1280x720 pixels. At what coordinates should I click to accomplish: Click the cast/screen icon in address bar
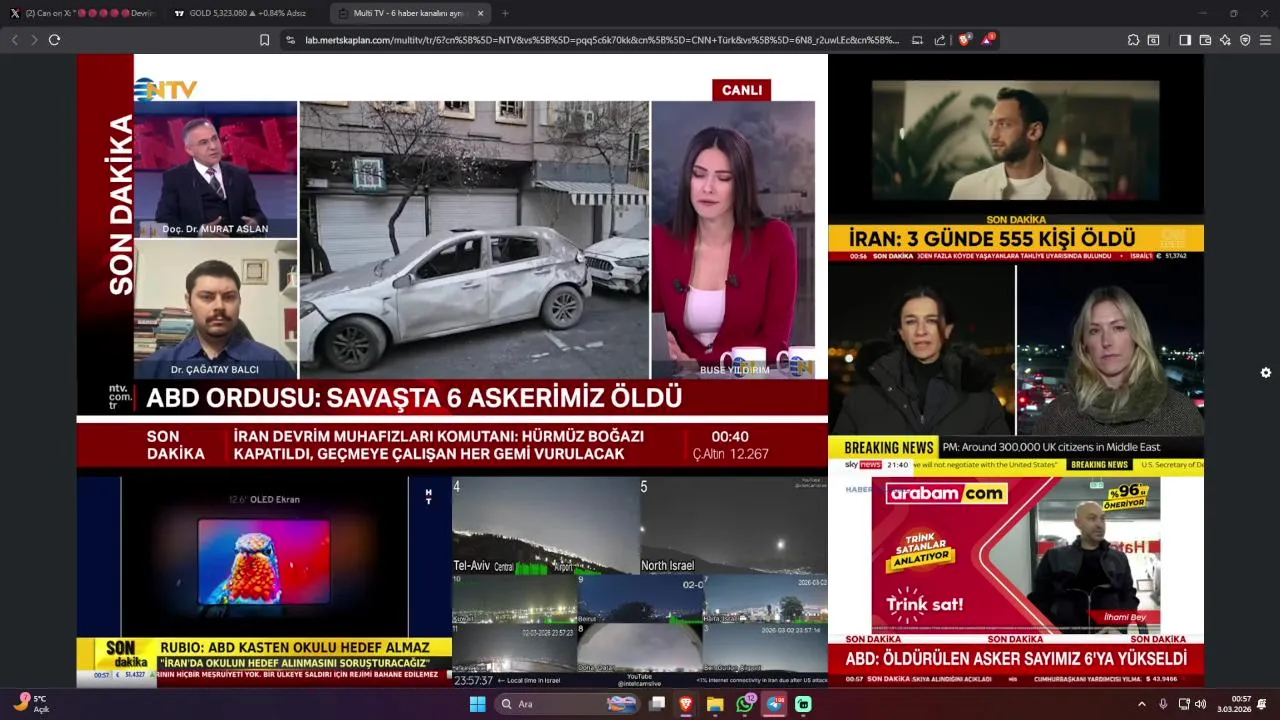(x=917, y=40)
